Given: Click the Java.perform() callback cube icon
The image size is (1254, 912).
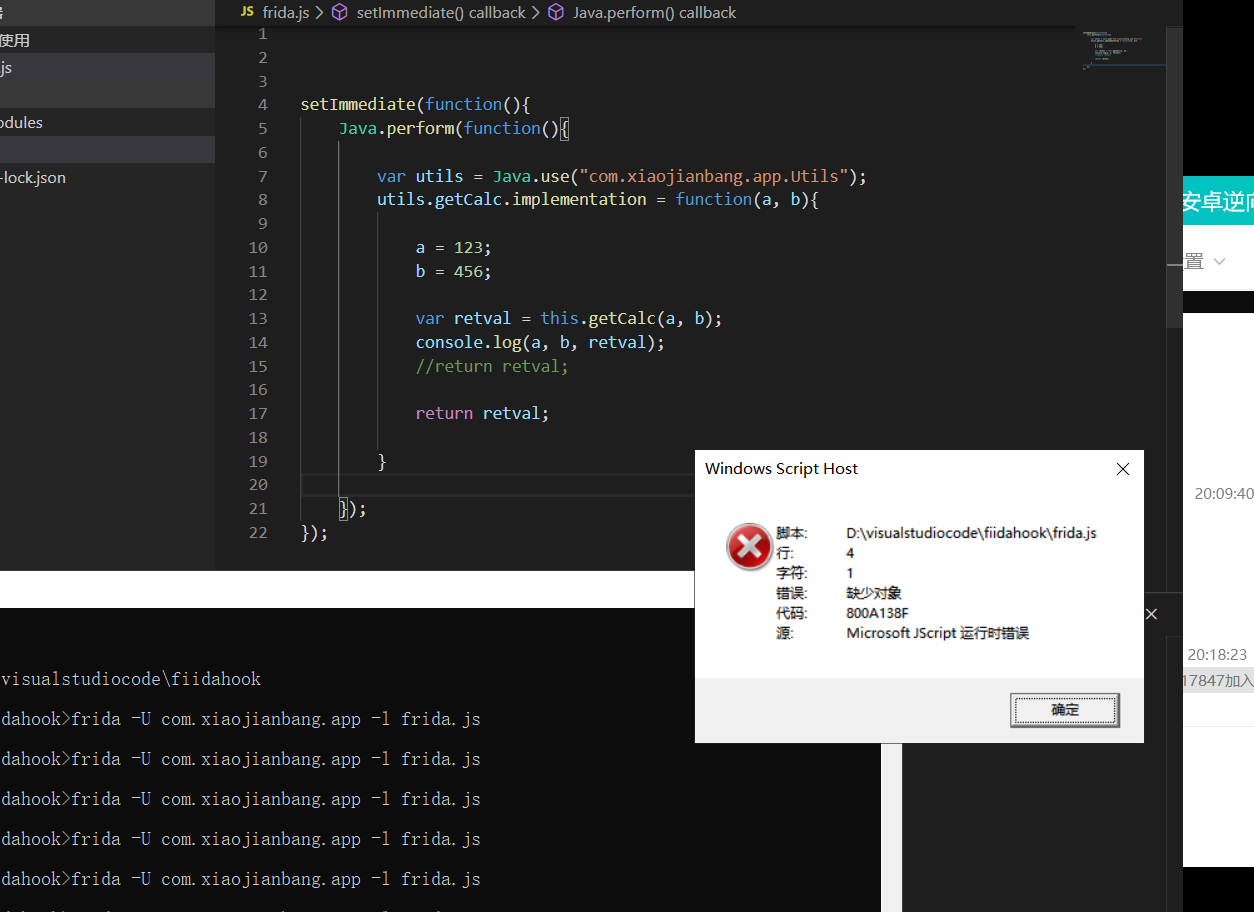Looking at the screenshot, I should tap(556, 12).
